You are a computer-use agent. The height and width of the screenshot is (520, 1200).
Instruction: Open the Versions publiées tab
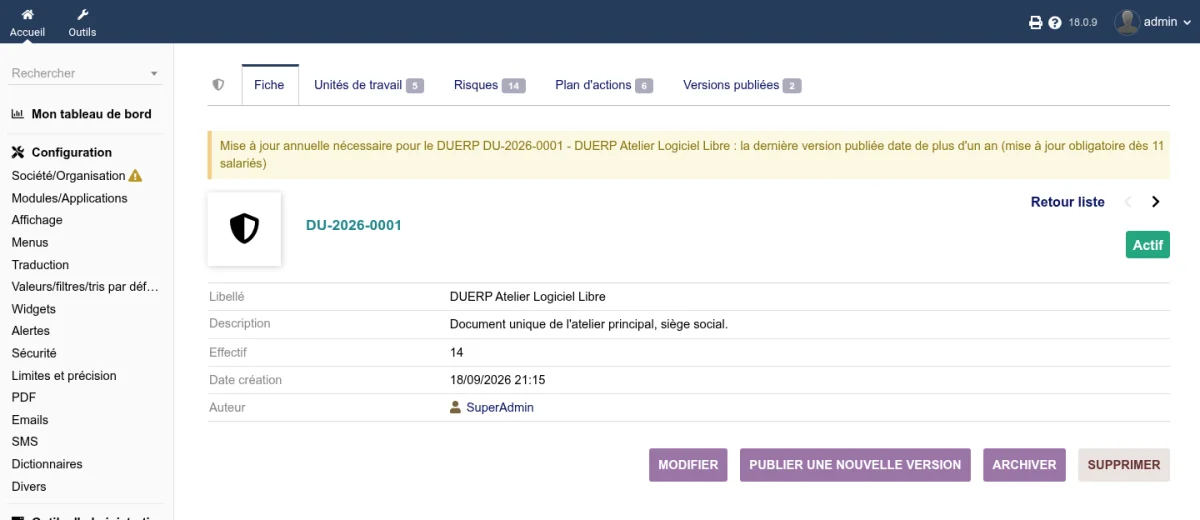(x=742, y=85)
